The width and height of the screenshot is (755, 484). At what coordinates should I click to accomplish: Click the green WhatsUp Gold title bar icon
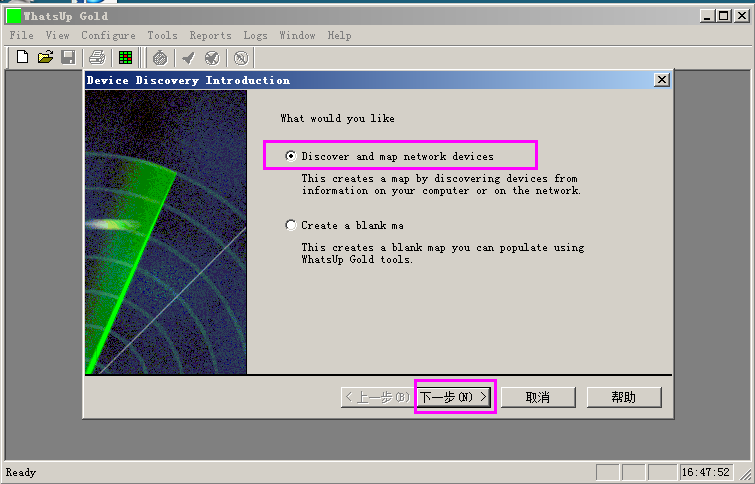tap(14, 16)
